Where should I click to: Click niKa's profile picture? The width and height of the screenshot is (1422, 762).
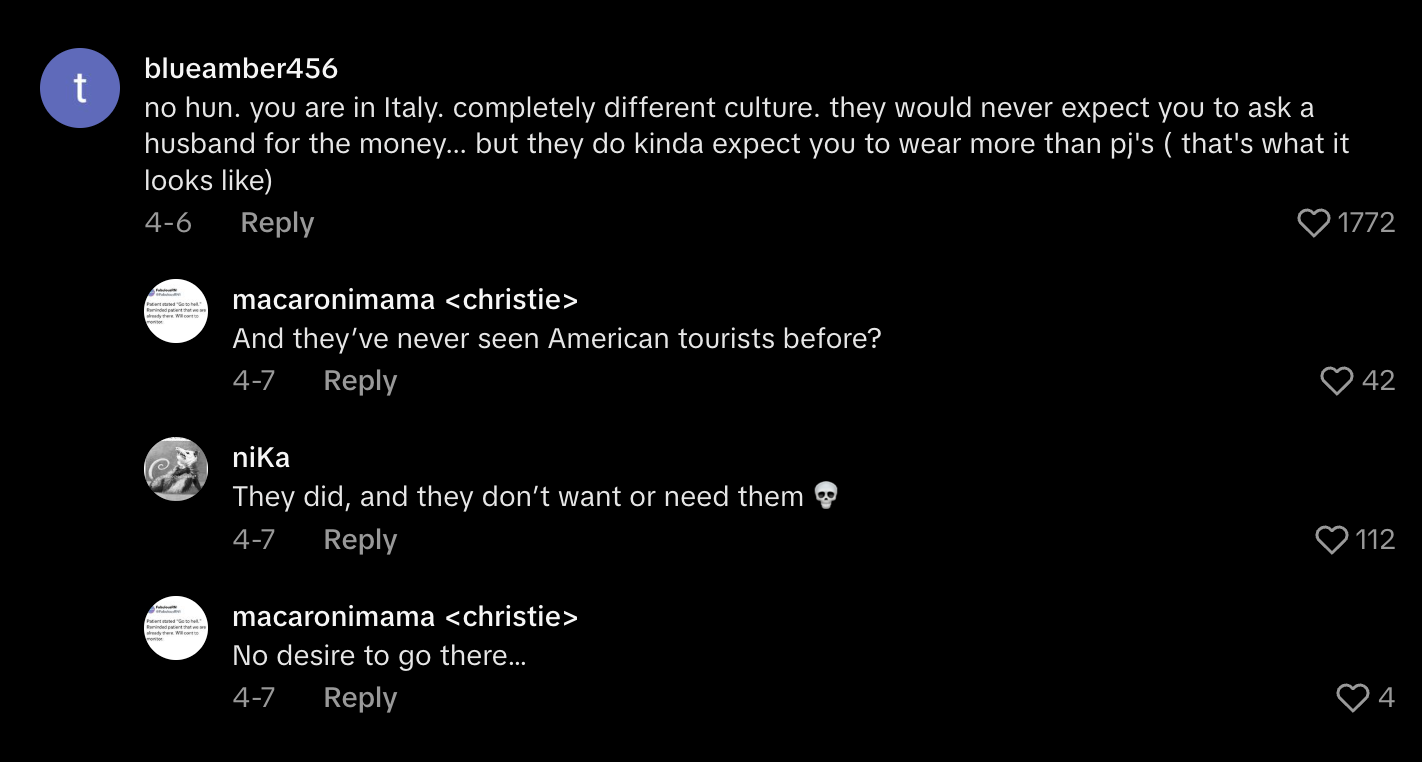pyautogui.click(x=176, y=469)
